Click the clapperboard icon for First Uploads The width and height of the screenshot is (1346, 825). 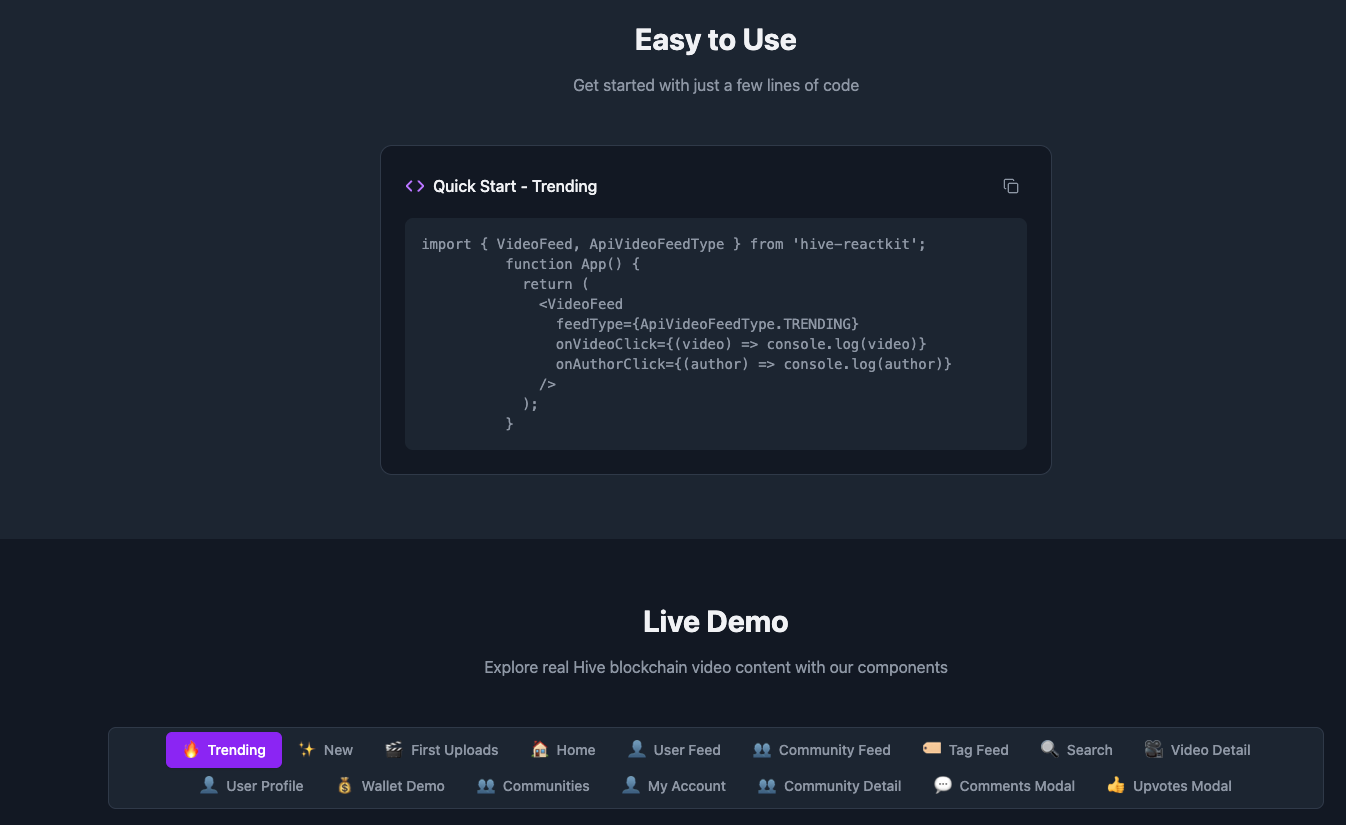coord(394,750)
